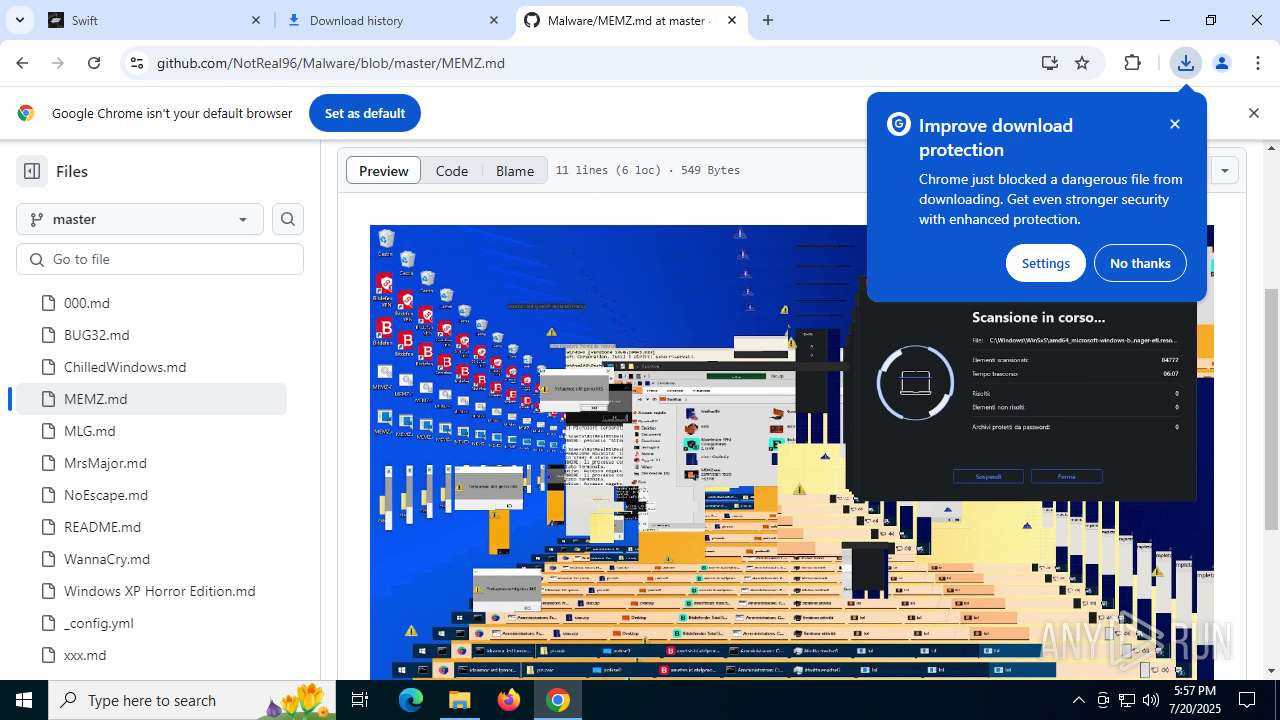Image resolution: width=1280 pixels, height=720 pixels.
Task: View site information icon in address bar
Action: pyautogui.click(x=137, y=63)
